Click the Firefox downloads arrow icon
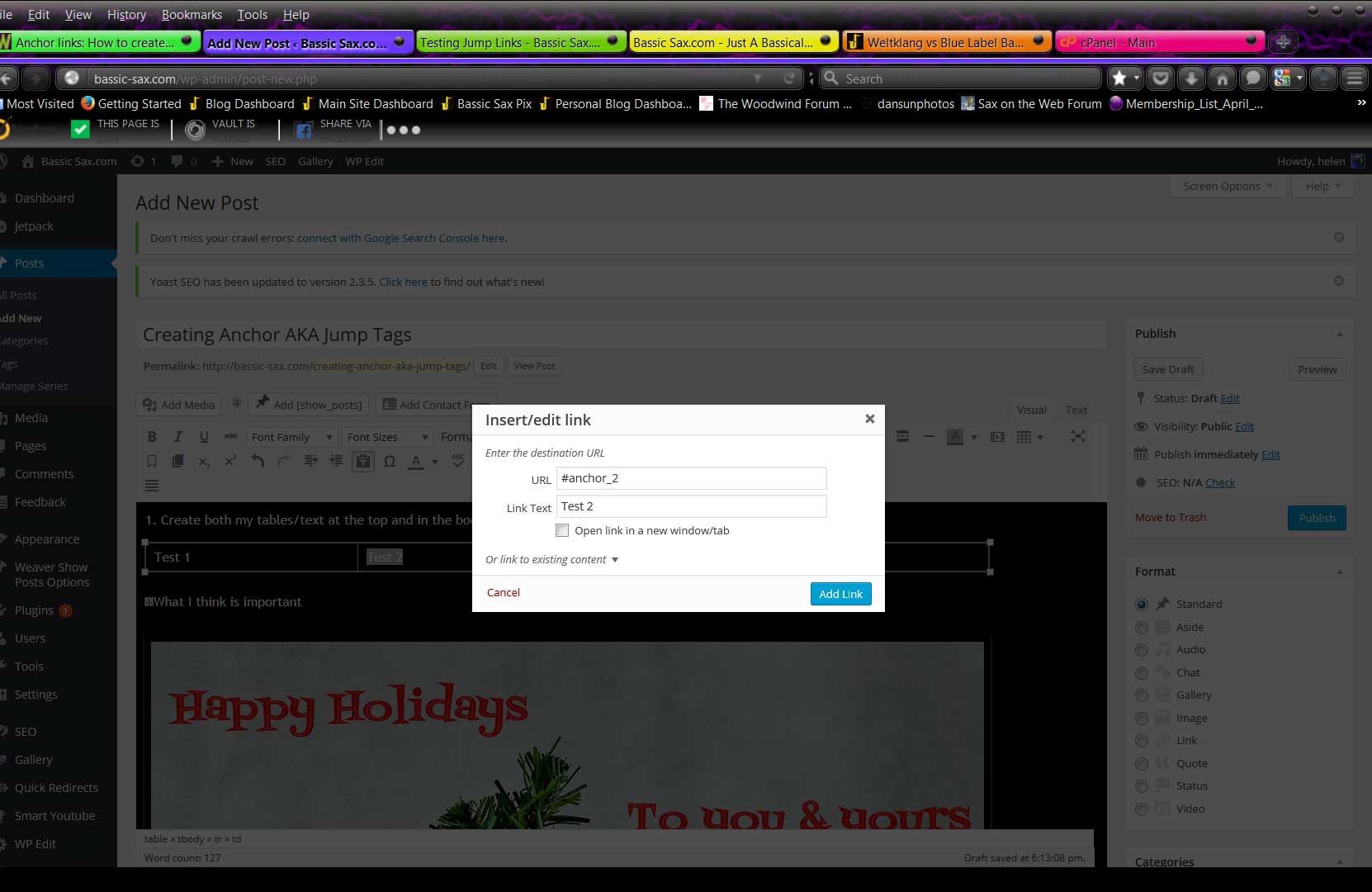1372x892 pixels. coord(1191,78)
